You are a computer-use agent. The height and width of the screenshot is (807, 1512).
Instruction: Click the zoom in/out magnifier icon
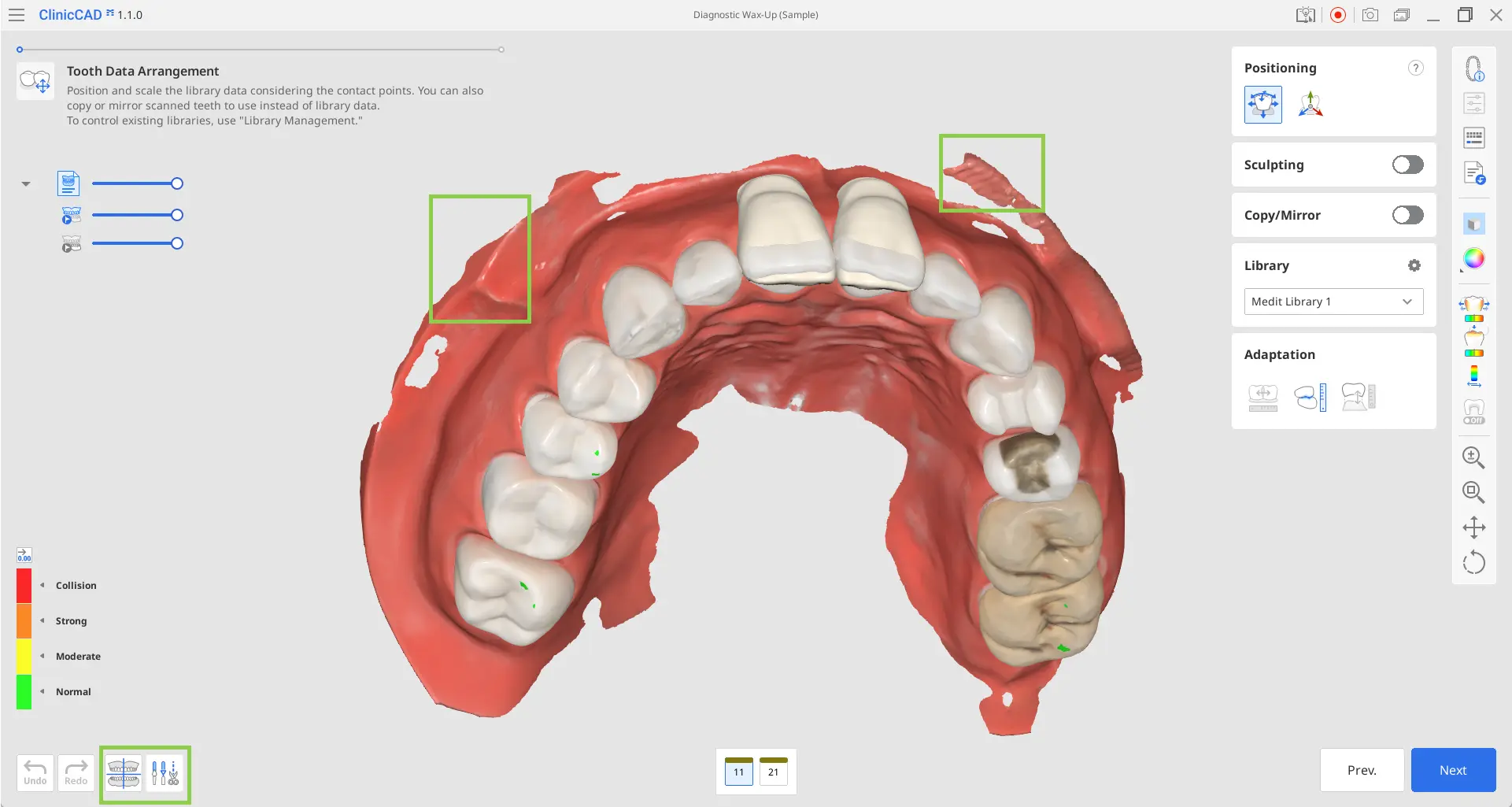click(1473, 457)
